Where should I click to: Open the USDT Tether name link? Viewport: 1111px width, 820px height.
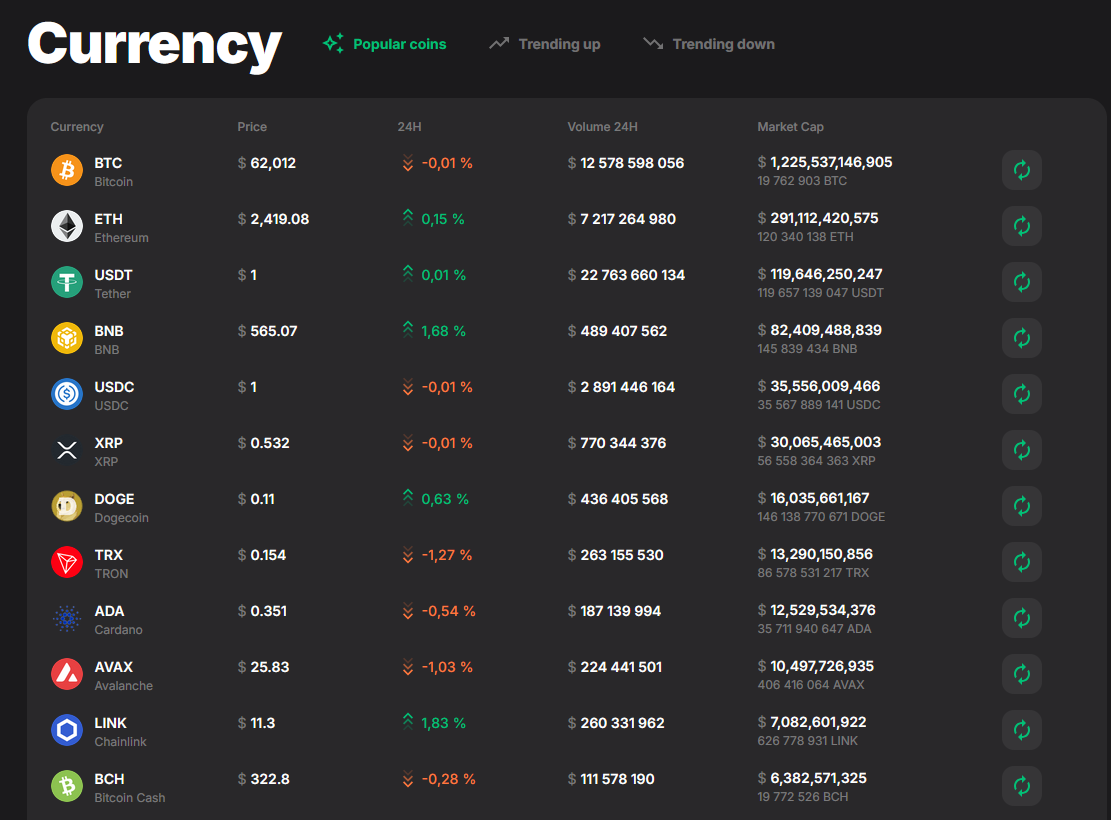113,284
